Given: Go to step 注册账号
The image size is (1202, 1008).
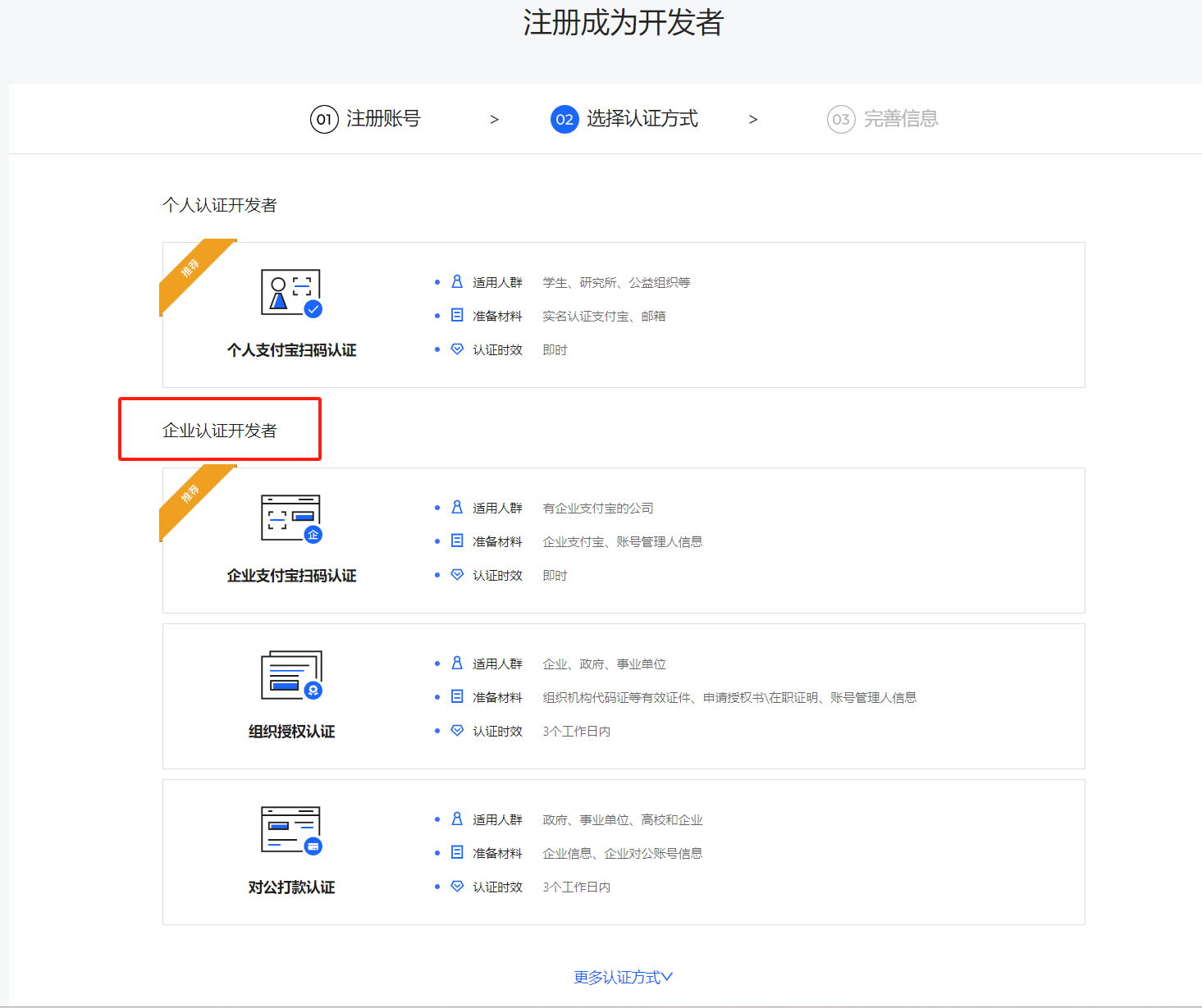Looking at the screenshot, I should tap(383, 119).
